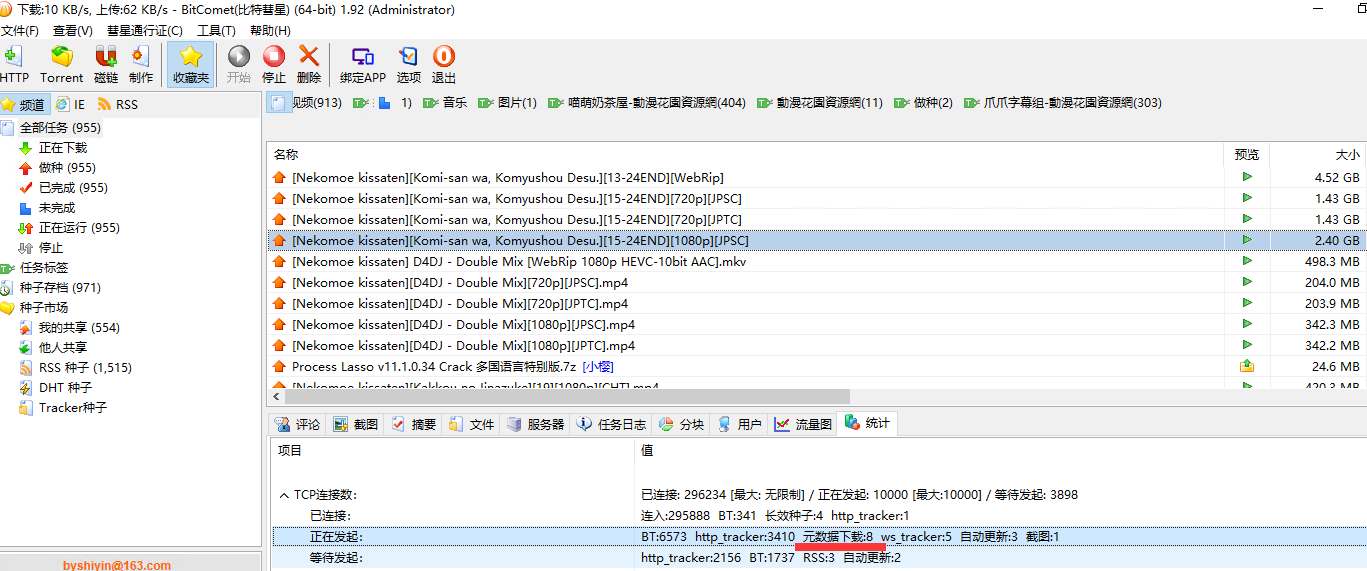This screenshot has width=1367, height=571.
Task: Switch to the 截图 details tab
Action: click(x=356, y=424)
